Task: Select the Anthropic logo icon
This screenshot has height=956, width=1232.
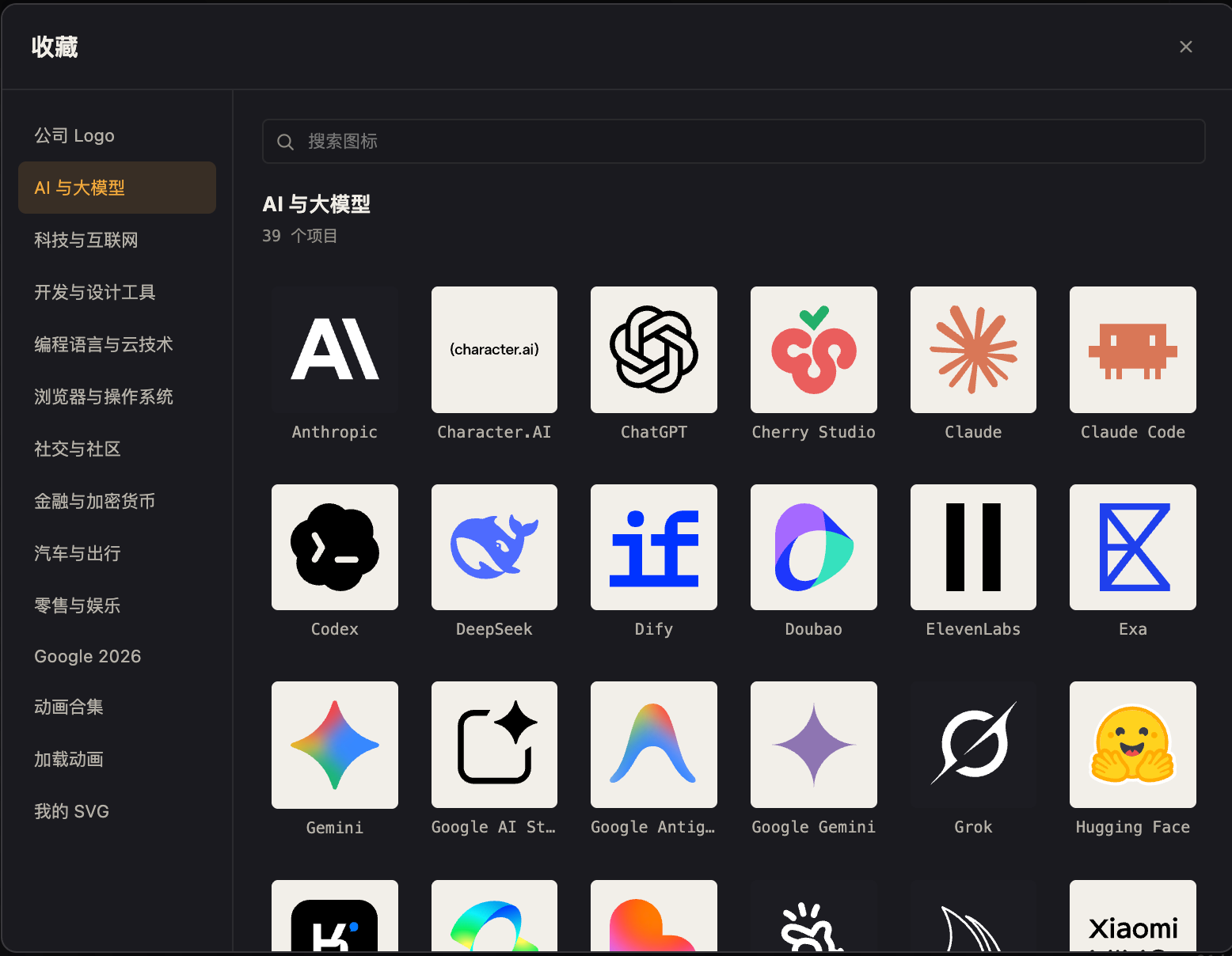Action: pos(335,350)
